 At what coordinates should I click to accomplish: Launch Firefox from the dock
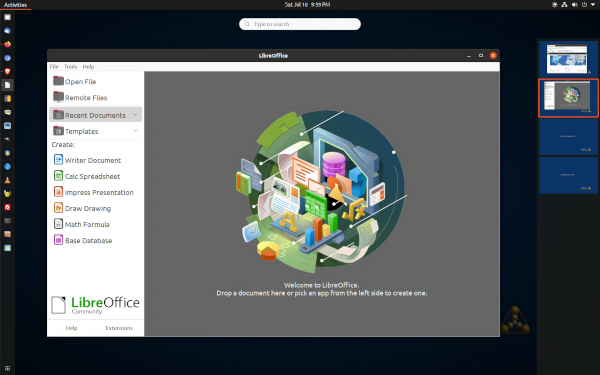point(7,44)
